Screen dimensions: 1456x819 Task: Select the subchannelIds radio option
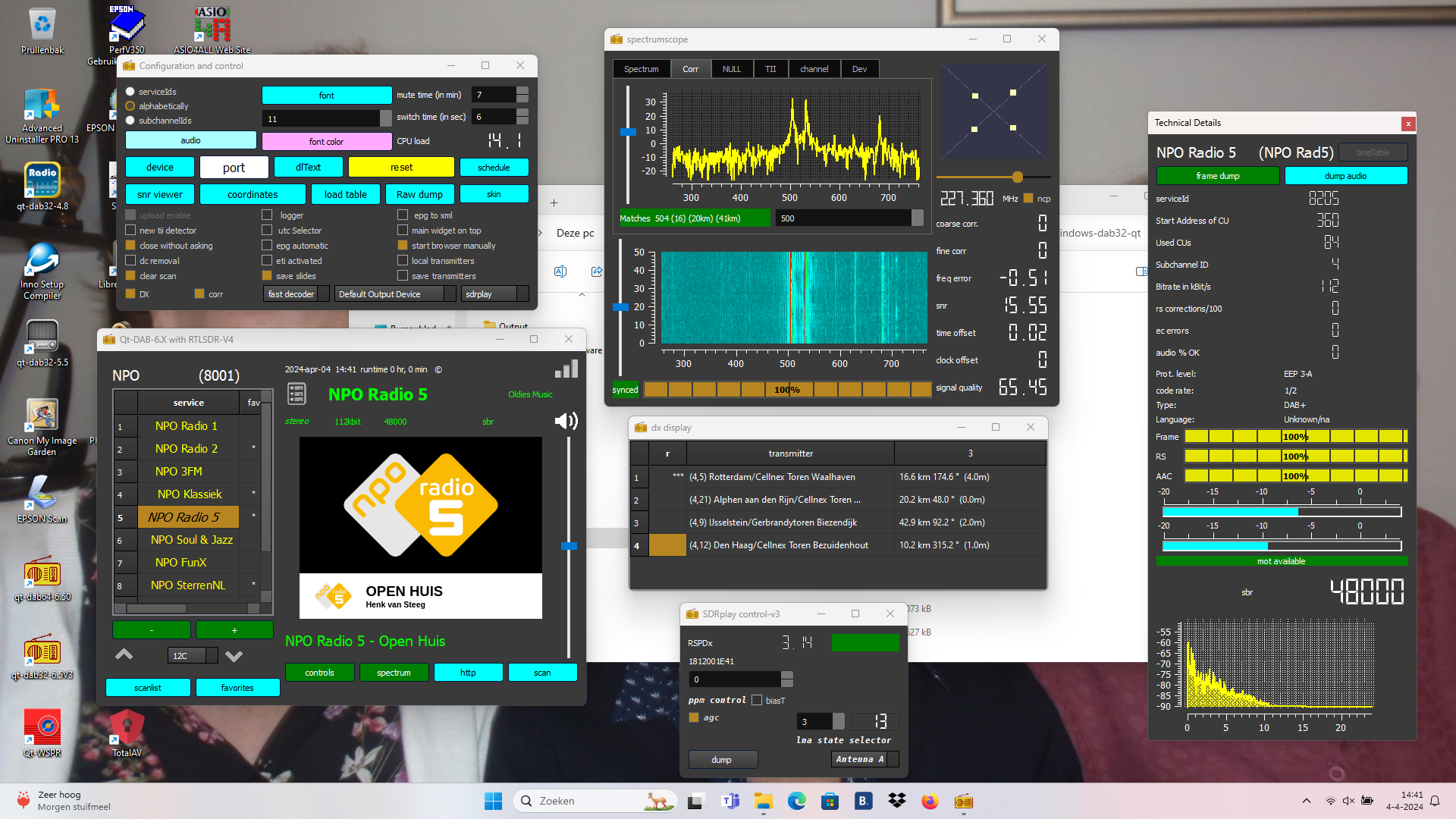point(130,121)
